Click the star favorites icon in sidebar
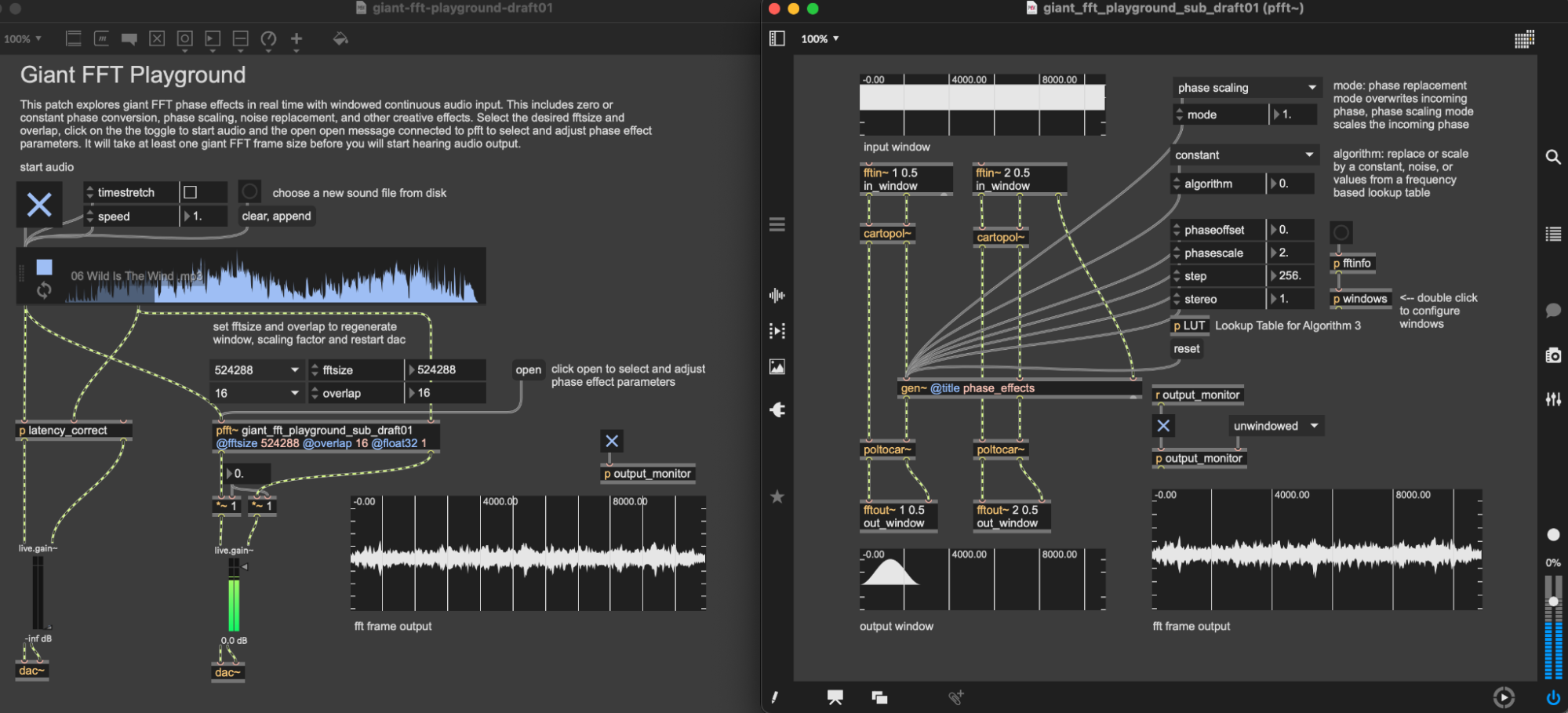The width and height of the screenshot is (1568, 713). (777, 497)
